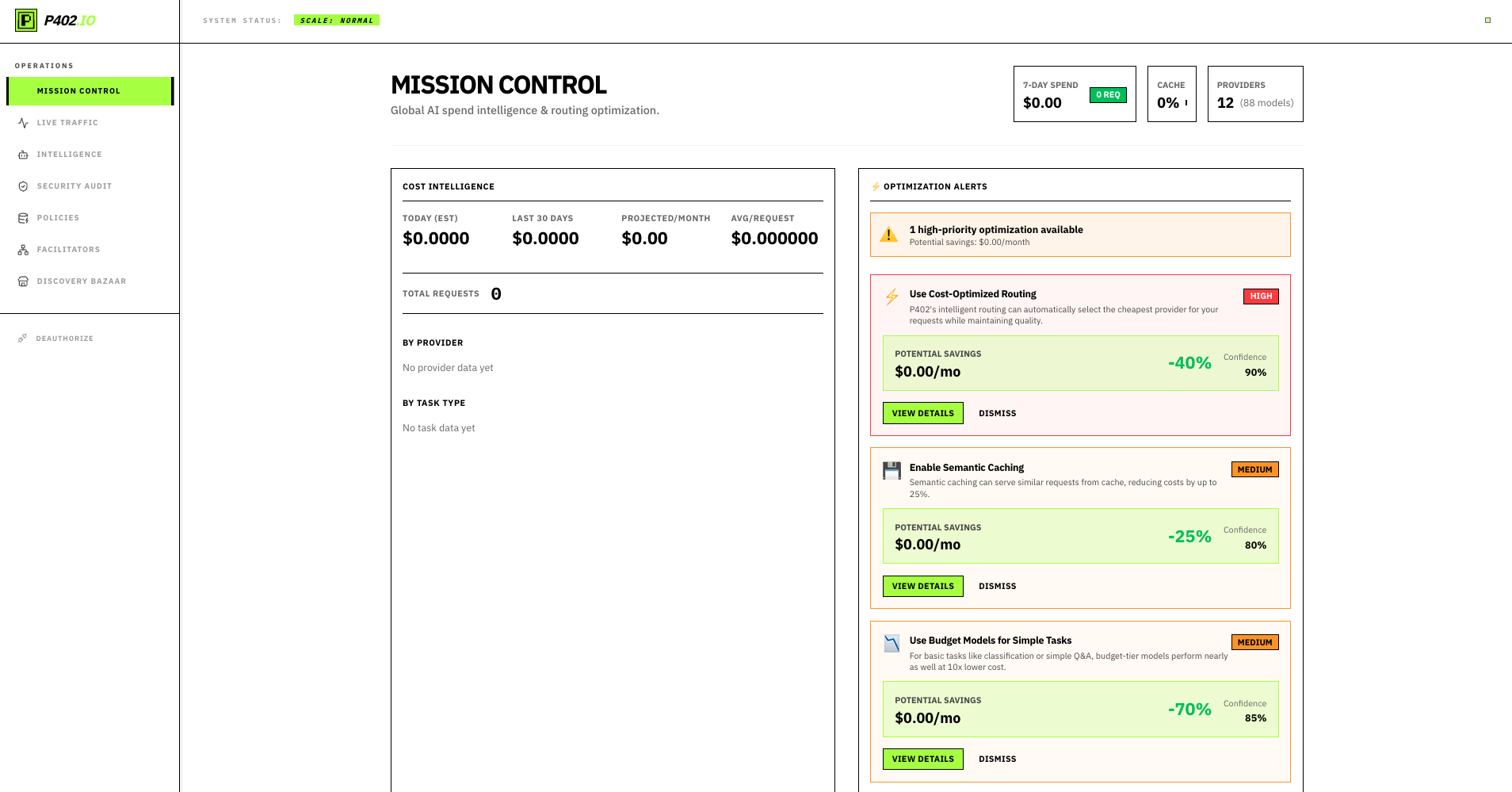Click the Today (EST) $0.0000 value
This screenshot has width=1512, height=792.
436,239
